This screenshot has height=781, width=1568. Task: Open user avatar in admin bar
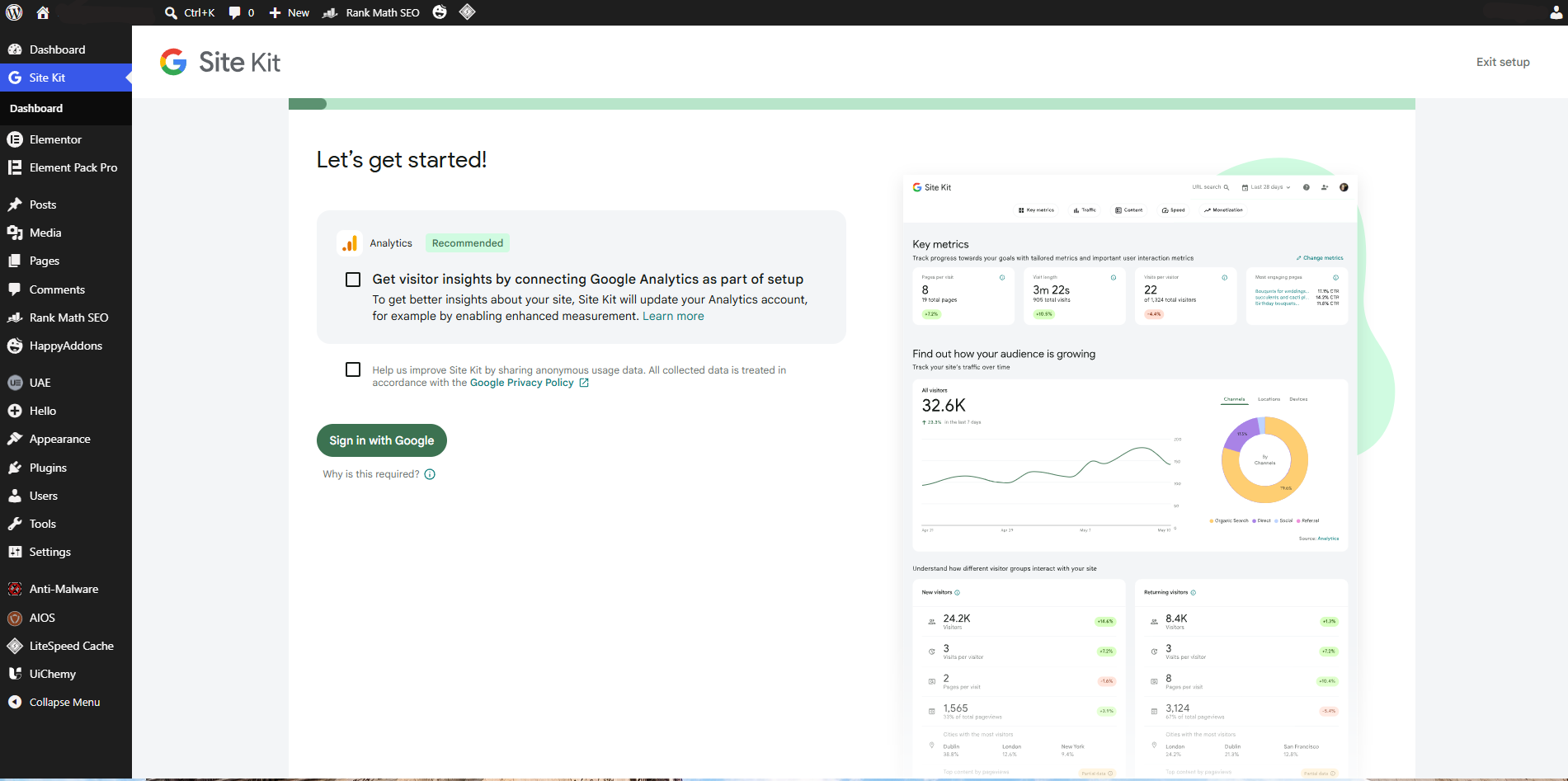pyautogui.click(x=1556, y=12)
